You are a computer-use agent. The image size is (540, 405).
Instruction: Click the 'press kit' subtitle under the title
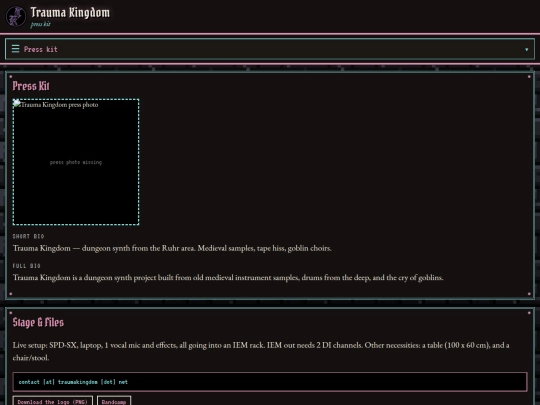point(40,24)
